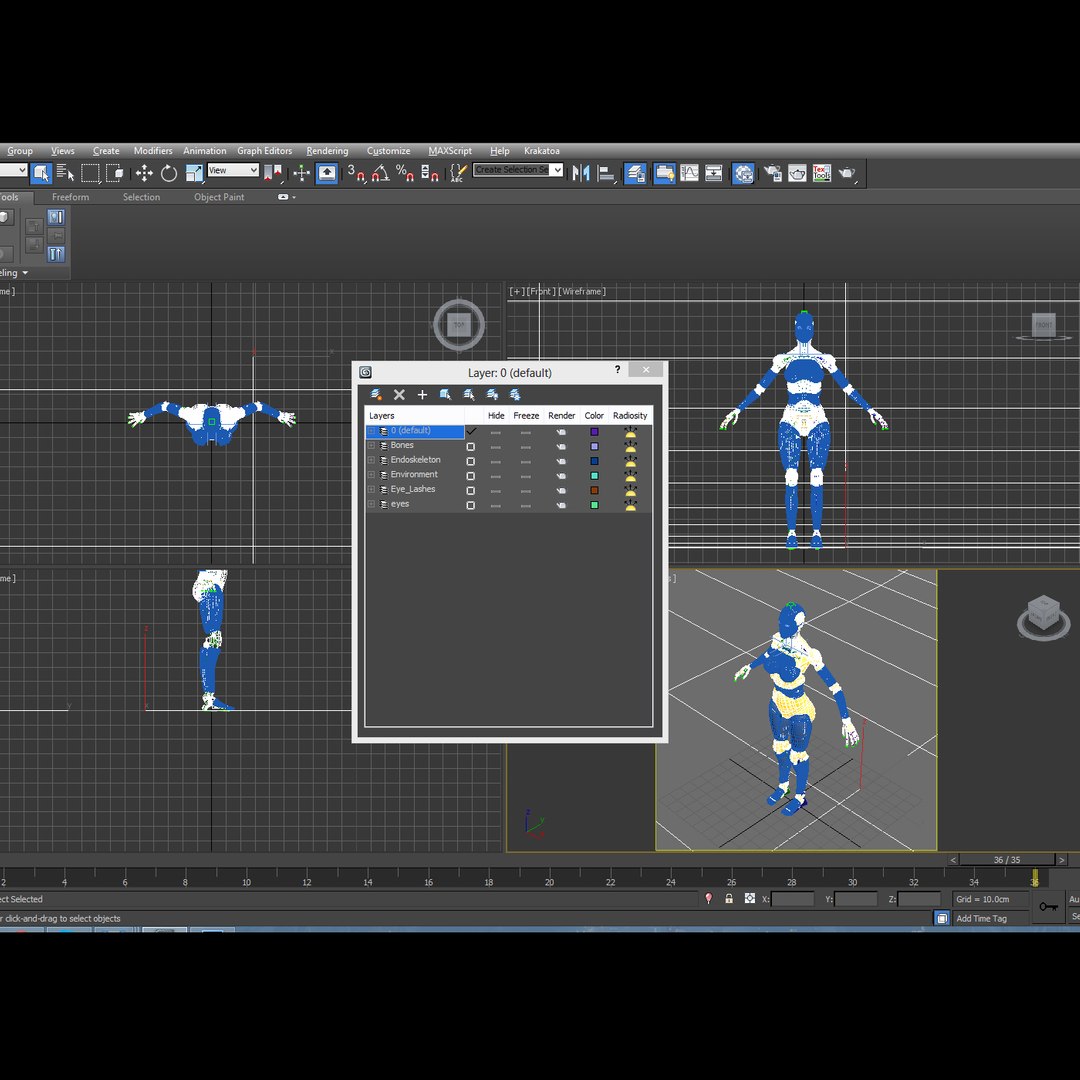Open Select by Name list tool
Image resolution: width=1080 pixels, height=1080 pixels.
(65, 173)
